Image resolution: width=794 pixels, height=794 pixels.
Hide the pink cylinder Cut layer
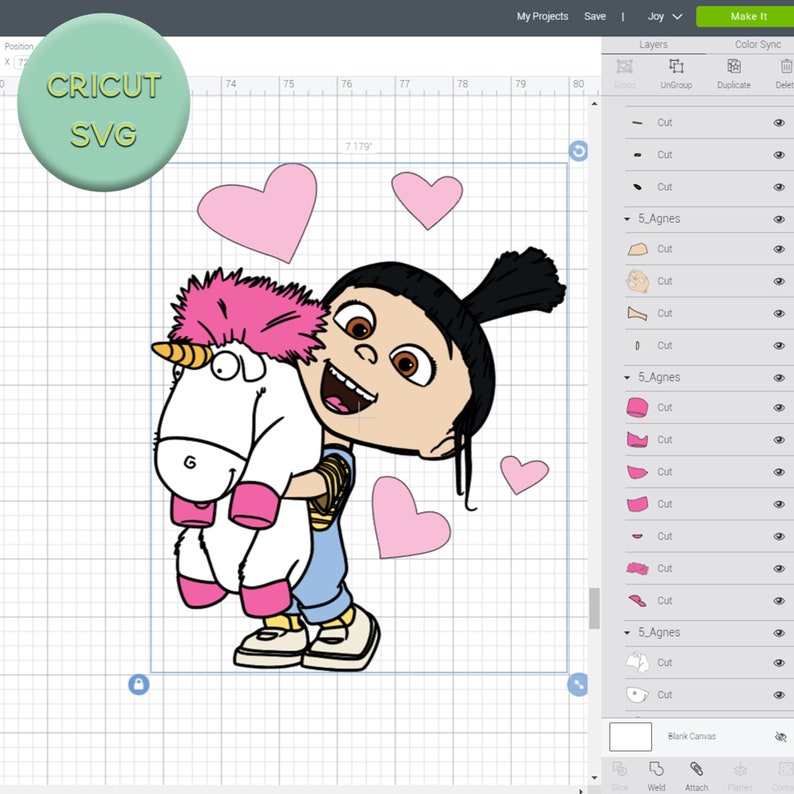pyautogui.click(x=779, y=408)
